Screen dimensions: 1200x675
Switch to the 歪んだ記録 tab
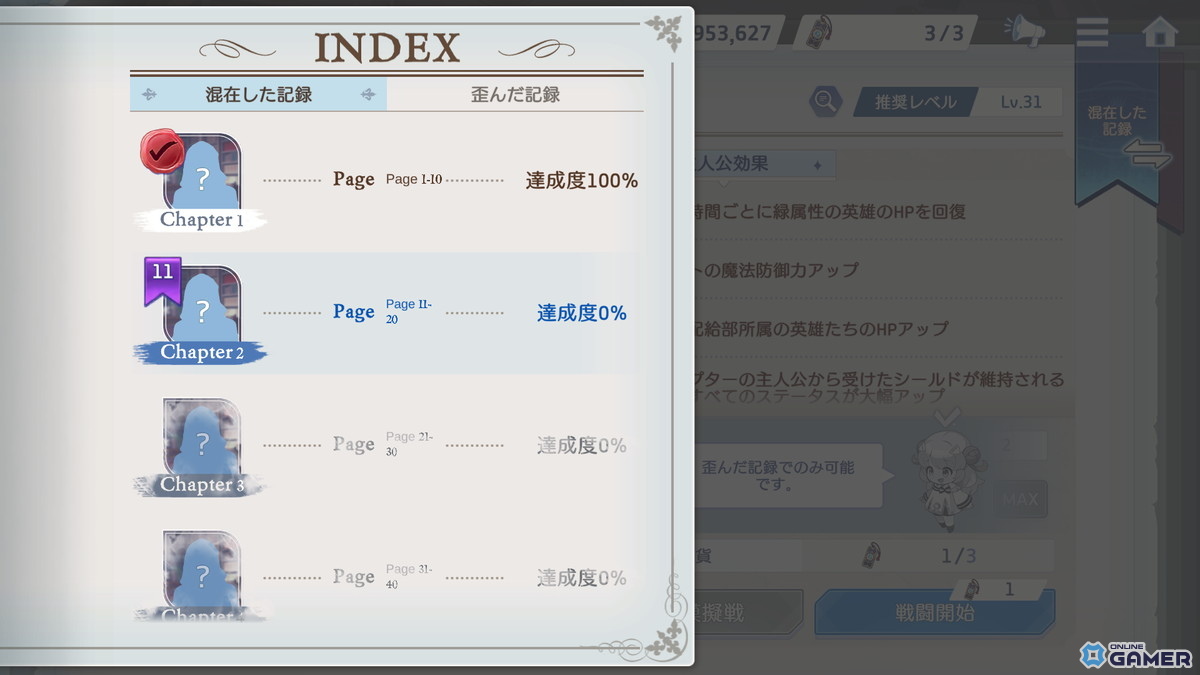515,93
